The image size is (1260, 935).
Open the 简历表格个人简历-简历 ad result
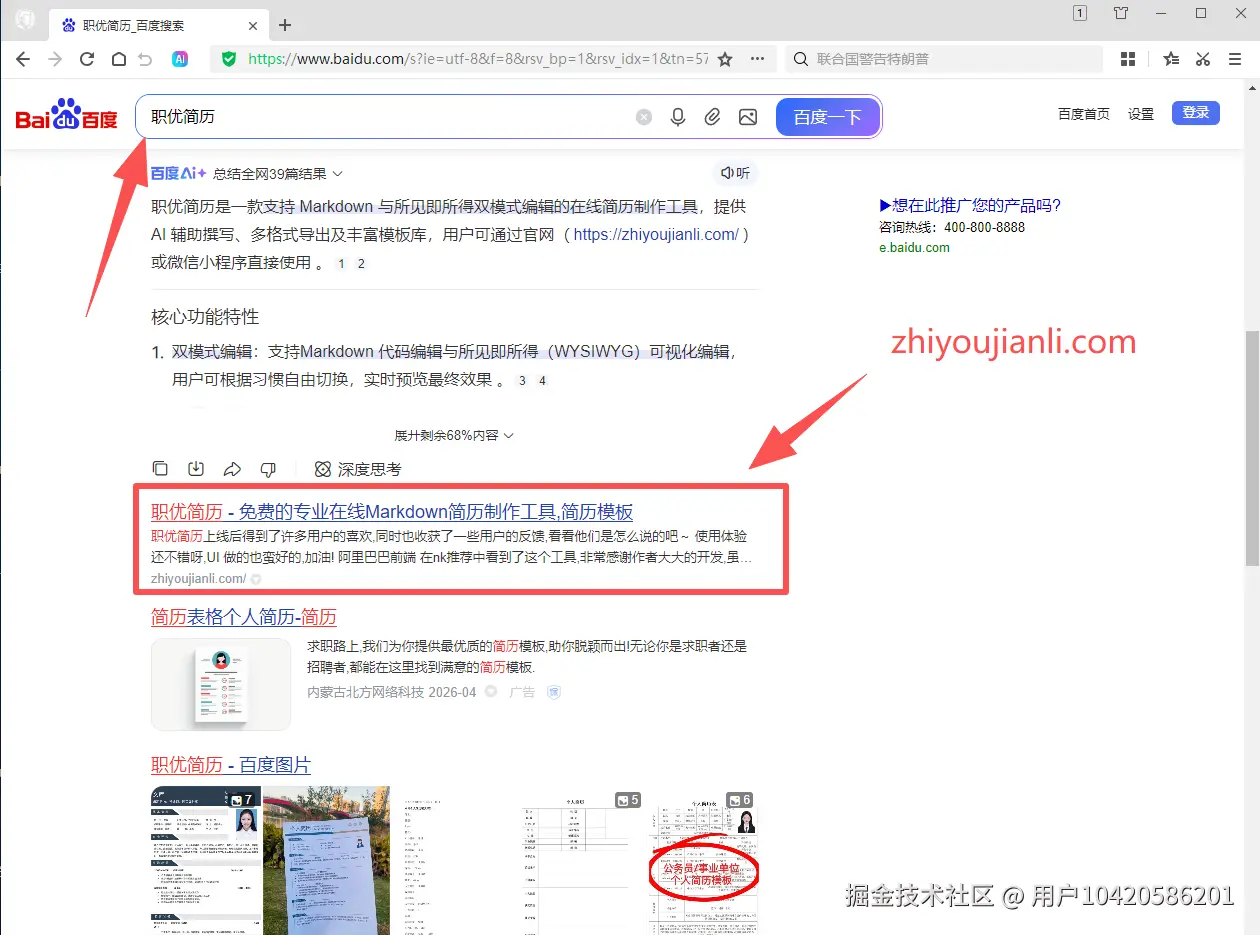244,617
